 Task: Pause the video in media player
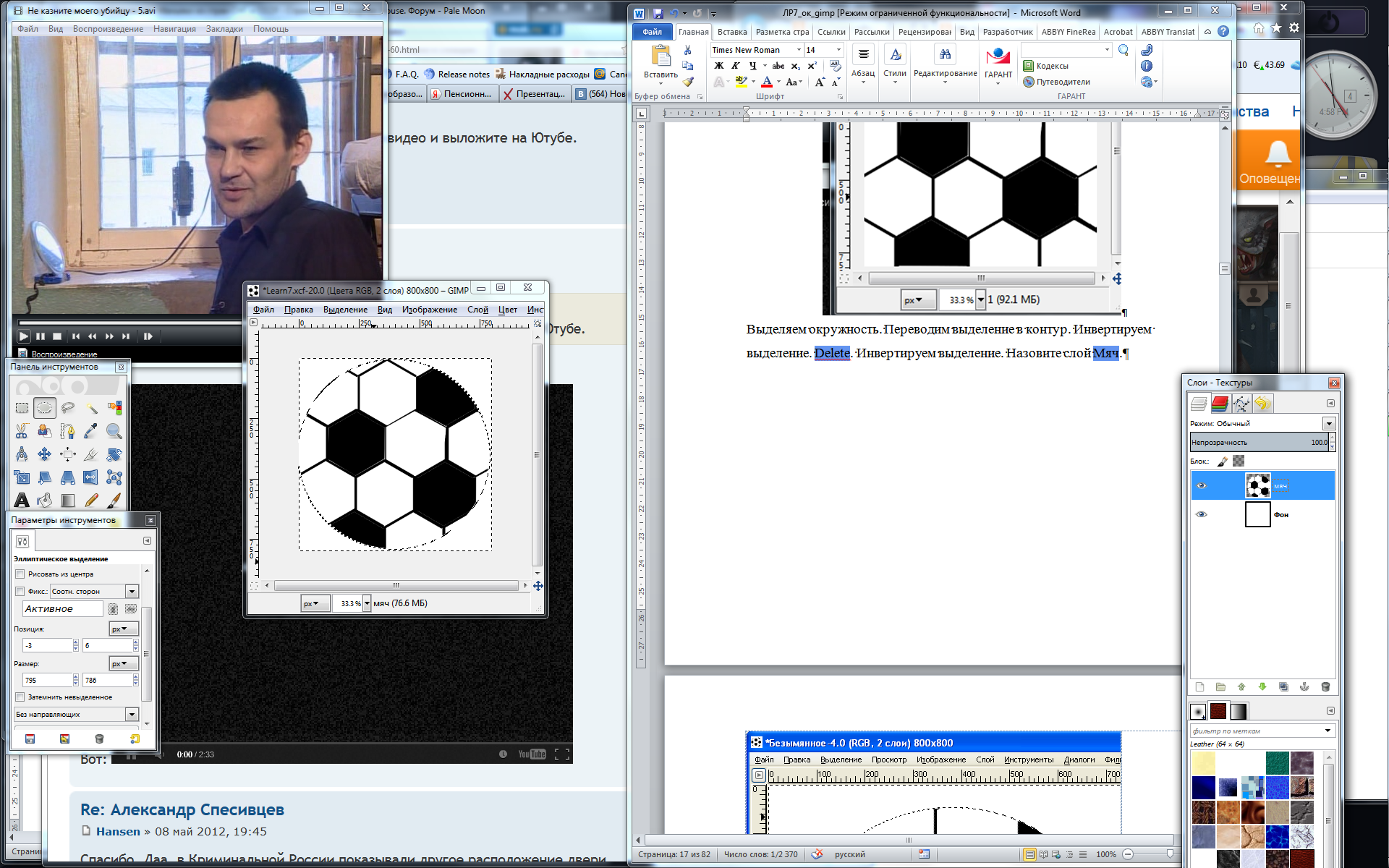click(x=41, y=336)
